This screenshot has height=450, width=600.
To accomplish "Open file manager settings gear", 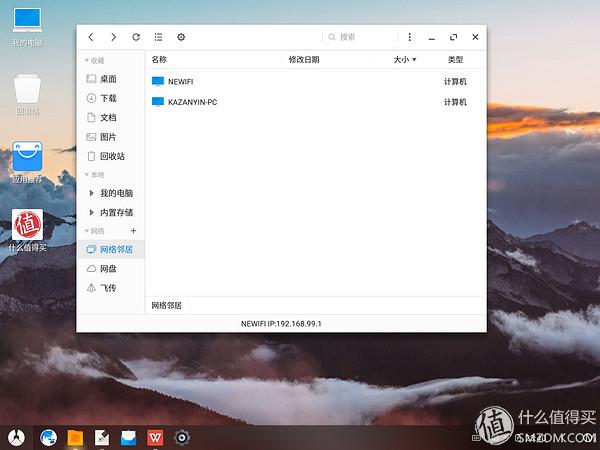I will point(181,37).
